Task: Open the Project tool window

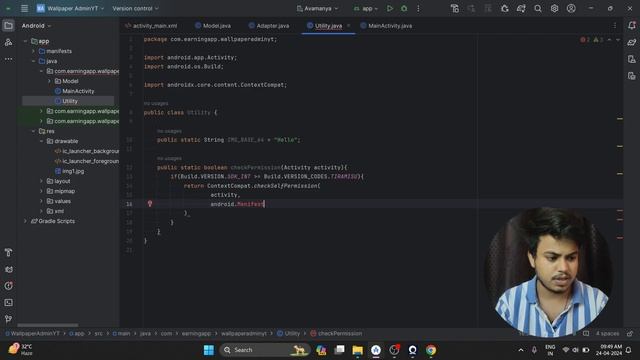Action: tap(8, 26)
